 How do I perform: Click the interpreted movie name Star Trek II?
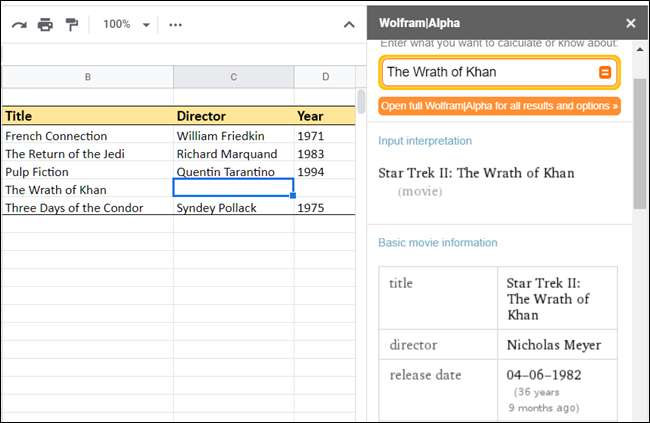(x=476, y=173)
